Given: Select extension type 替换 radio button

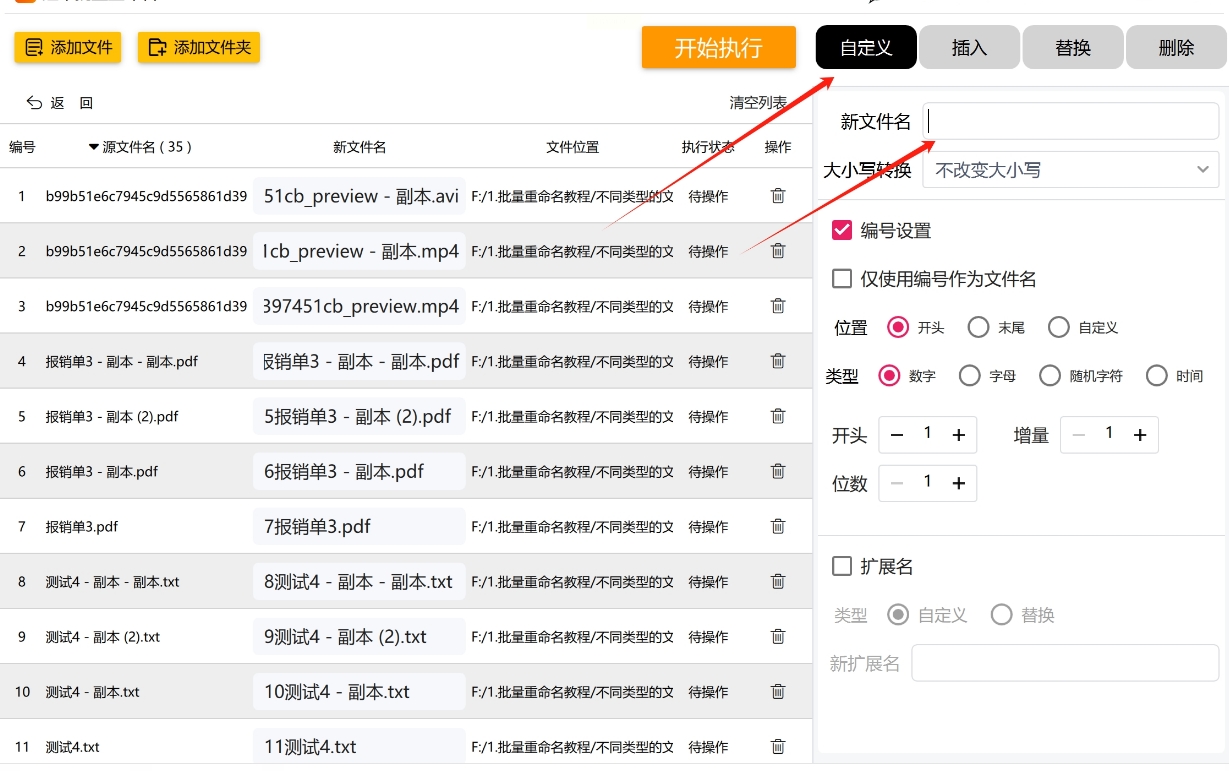Looking at the screenshot, I should tap(1002, 615).
